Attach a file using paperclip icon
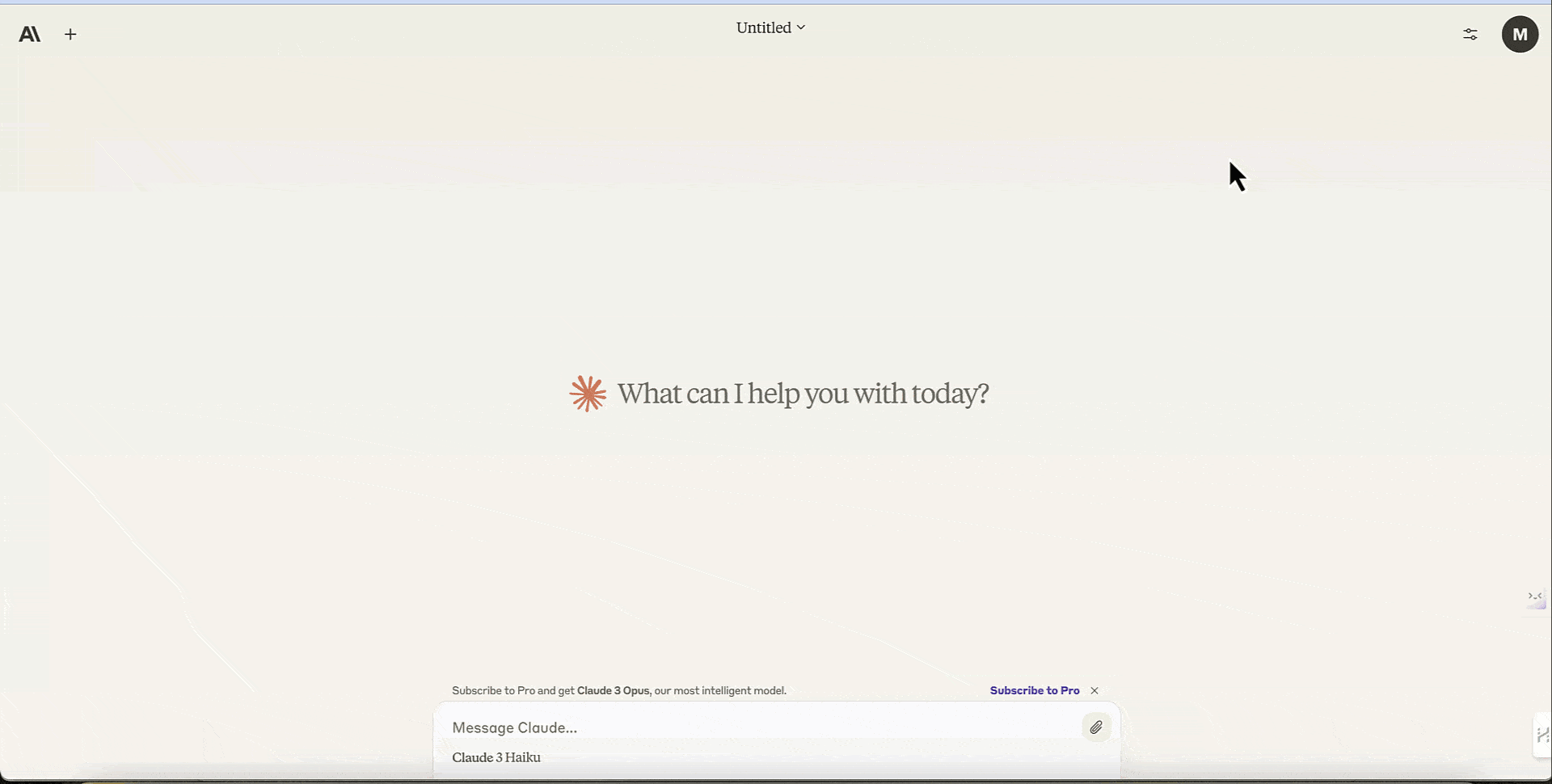This screenshot has height=784, width=1552. (1096, 727)
